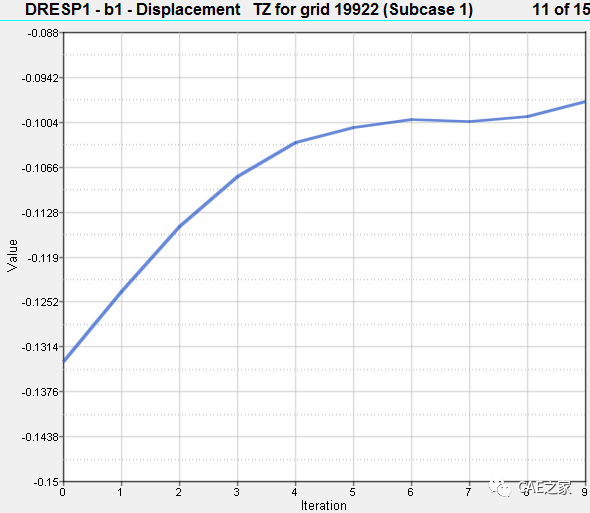This screenshot has width=590, height=513.
Task: Click the -0.088 y-axis tick label
Action: [x=43, y=33]
